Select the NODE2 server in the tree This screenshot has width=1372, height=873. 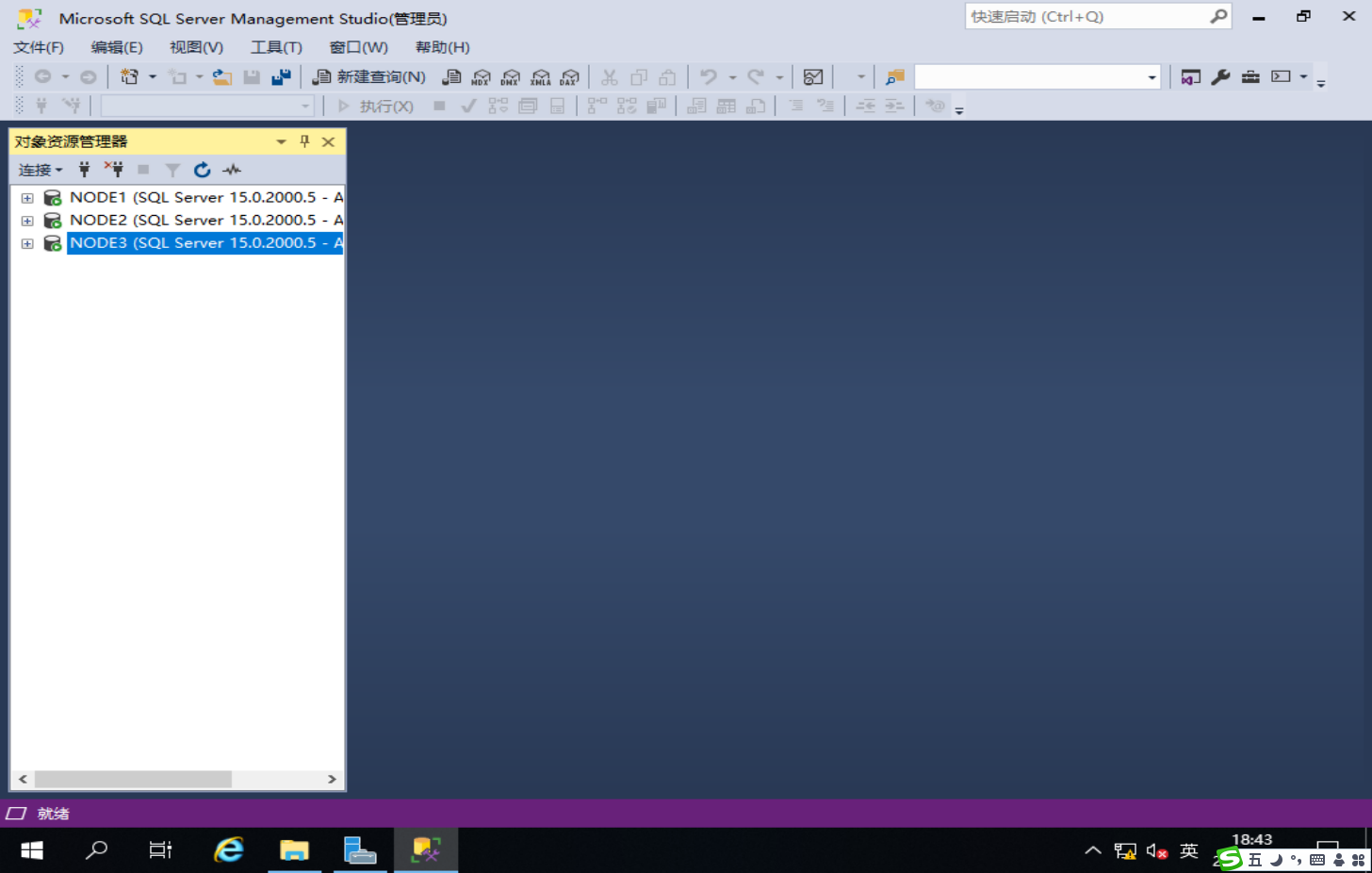pyautogui.click(x=206, y=220)
